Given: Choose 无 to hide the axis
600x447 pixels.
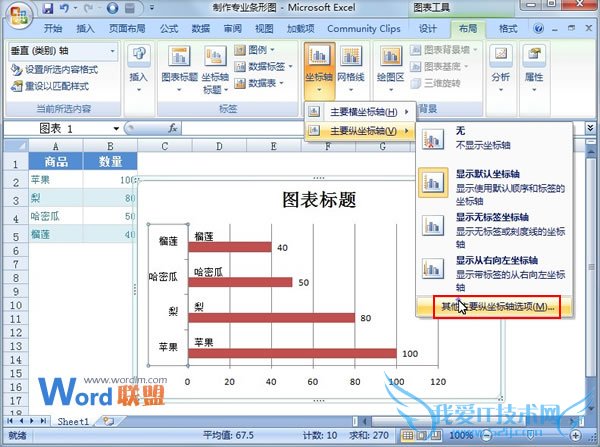Looking at the screenshot, I should click(494, 139).
